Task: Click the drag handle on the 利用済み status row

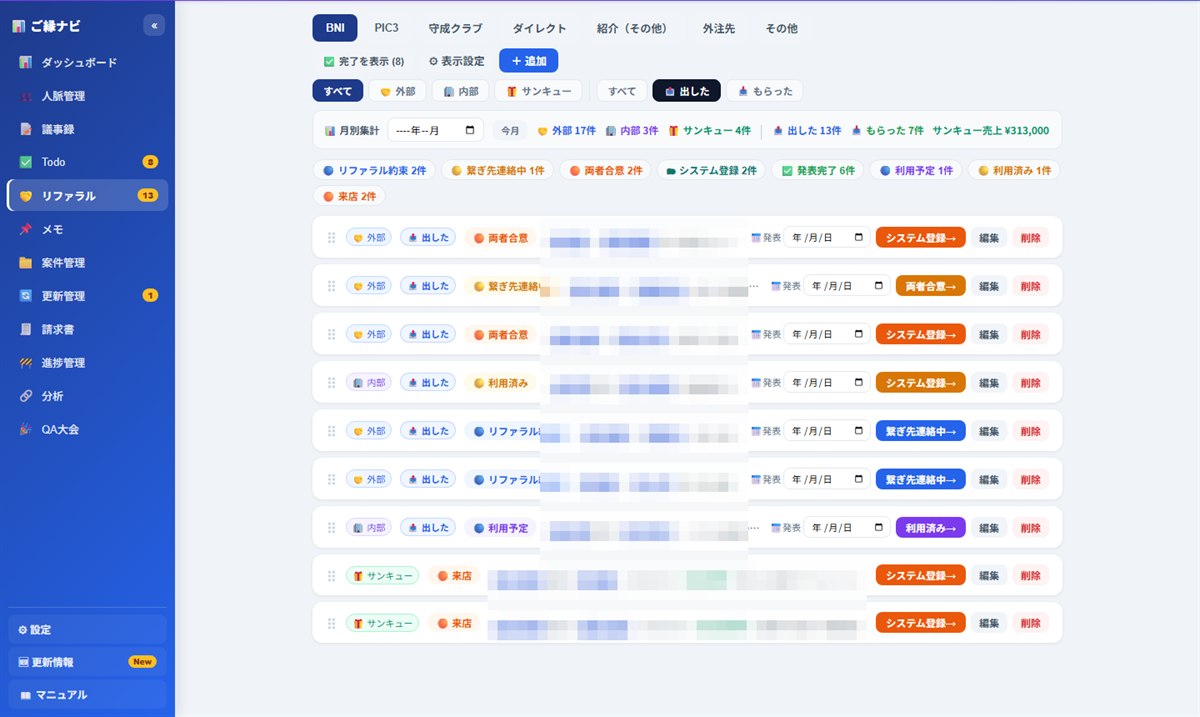Action: click(331, 383)
